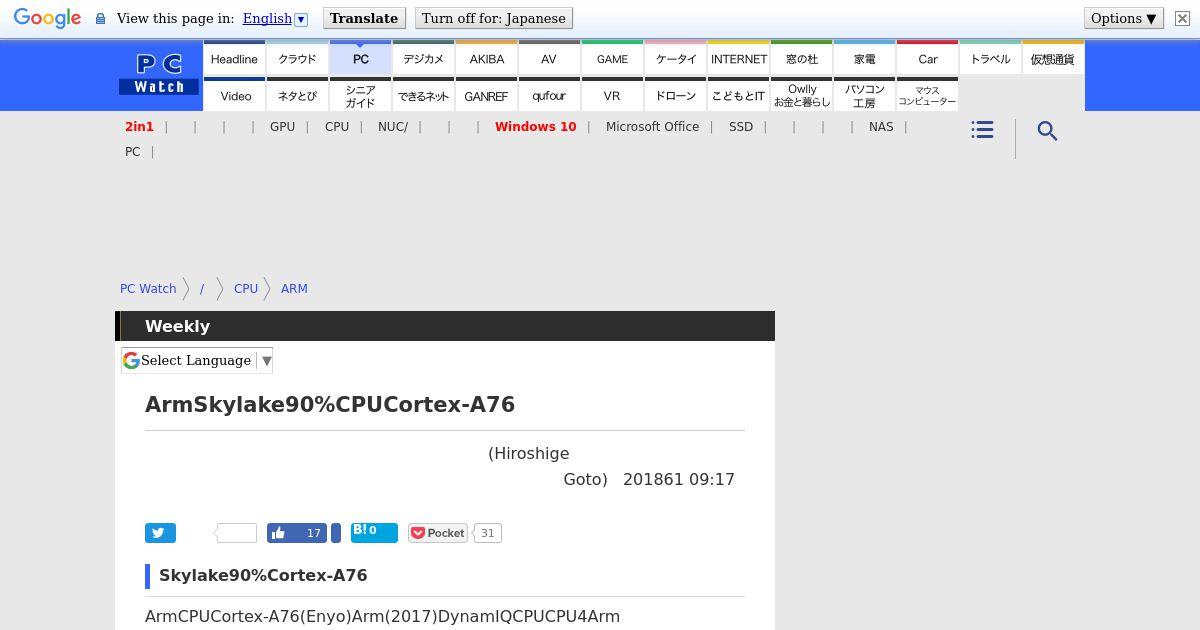Go to ARM breadcrumb link
The width and height of the screenshot is (1200, 630).
click(294, 288)
